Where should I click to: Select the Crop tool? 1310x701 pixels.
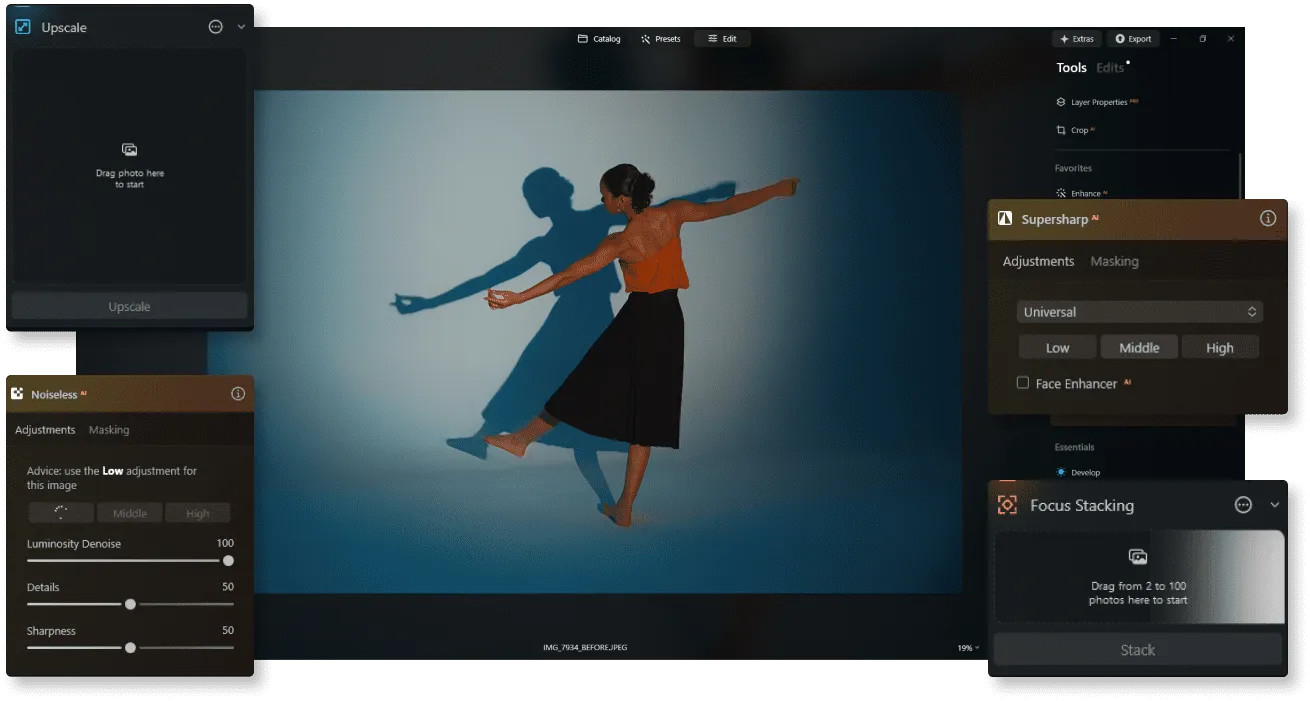coord(1077,130)
